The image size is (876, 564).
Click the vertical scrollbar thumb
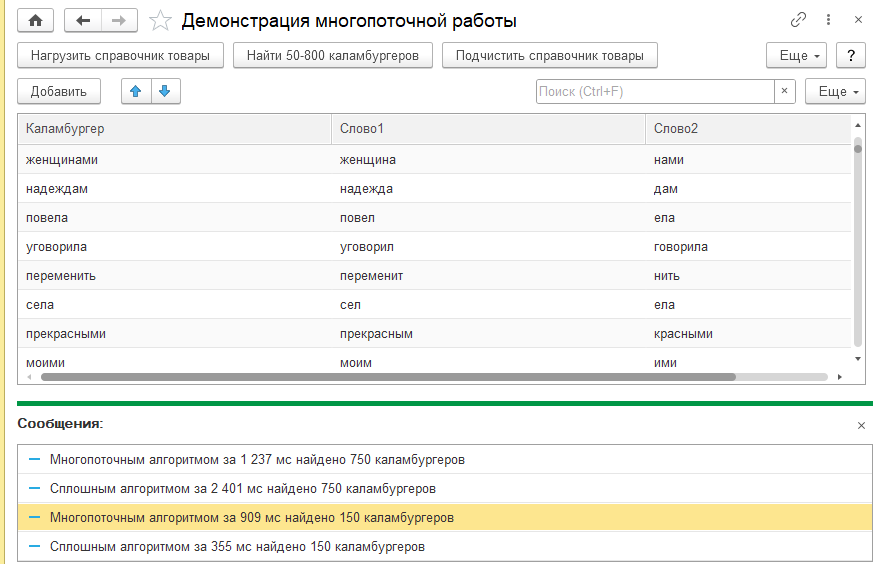[858, 149]
